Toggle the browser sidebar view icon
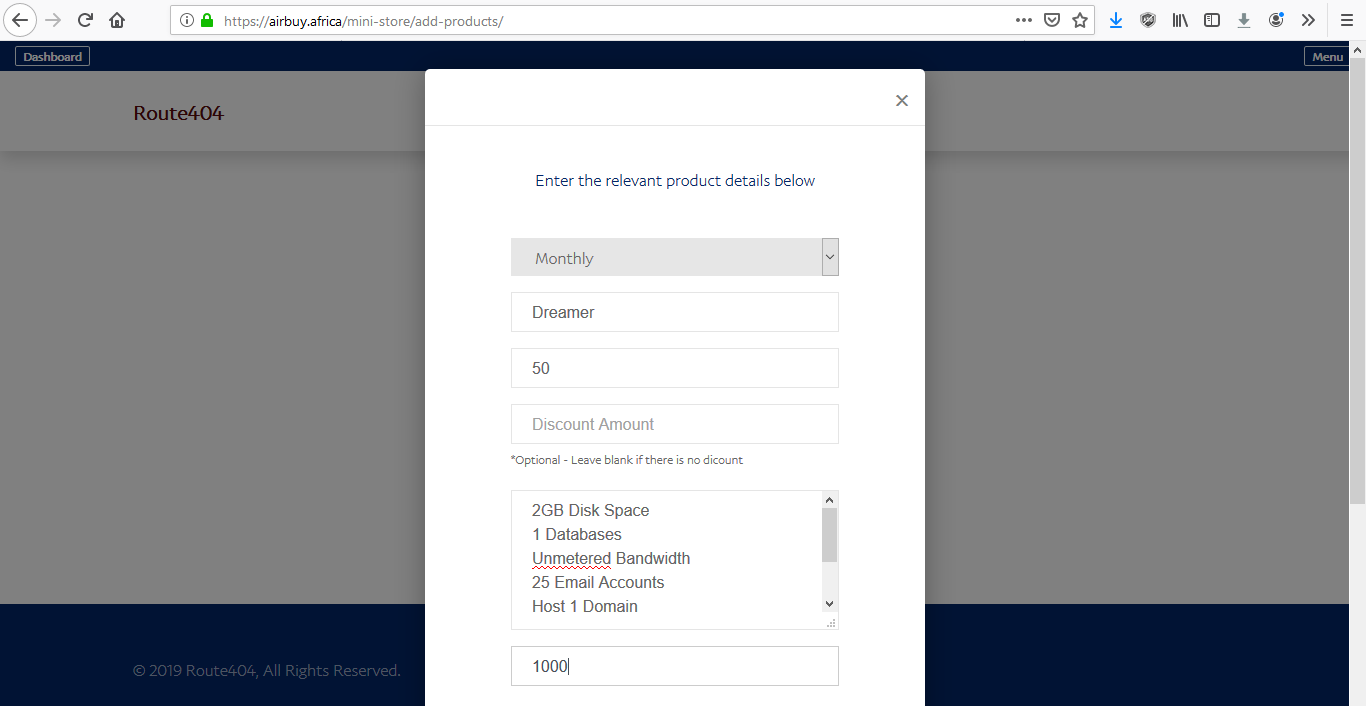1366x706 pixels. (1212, 20)
